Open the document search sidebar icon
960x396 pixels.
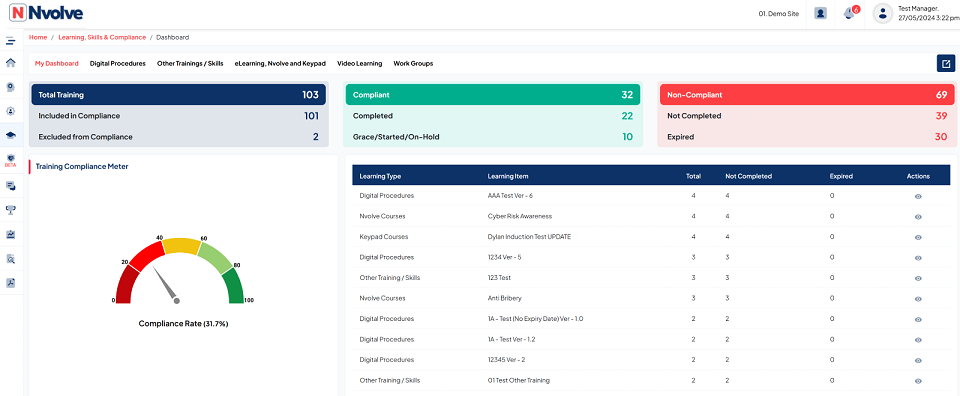(x=10, y=259)
